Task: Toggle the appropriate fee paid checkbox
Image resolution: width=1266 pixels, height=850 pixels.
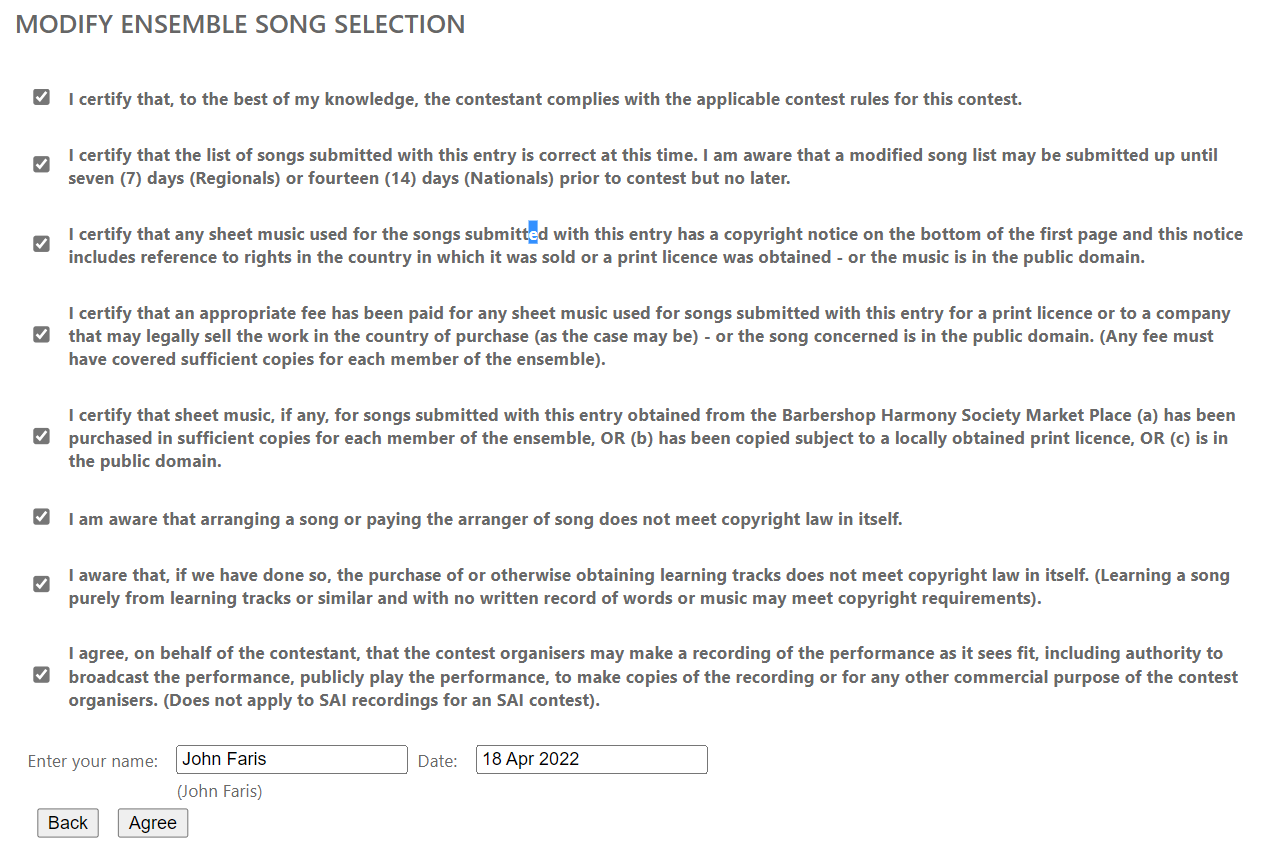Action: [41, 334]
